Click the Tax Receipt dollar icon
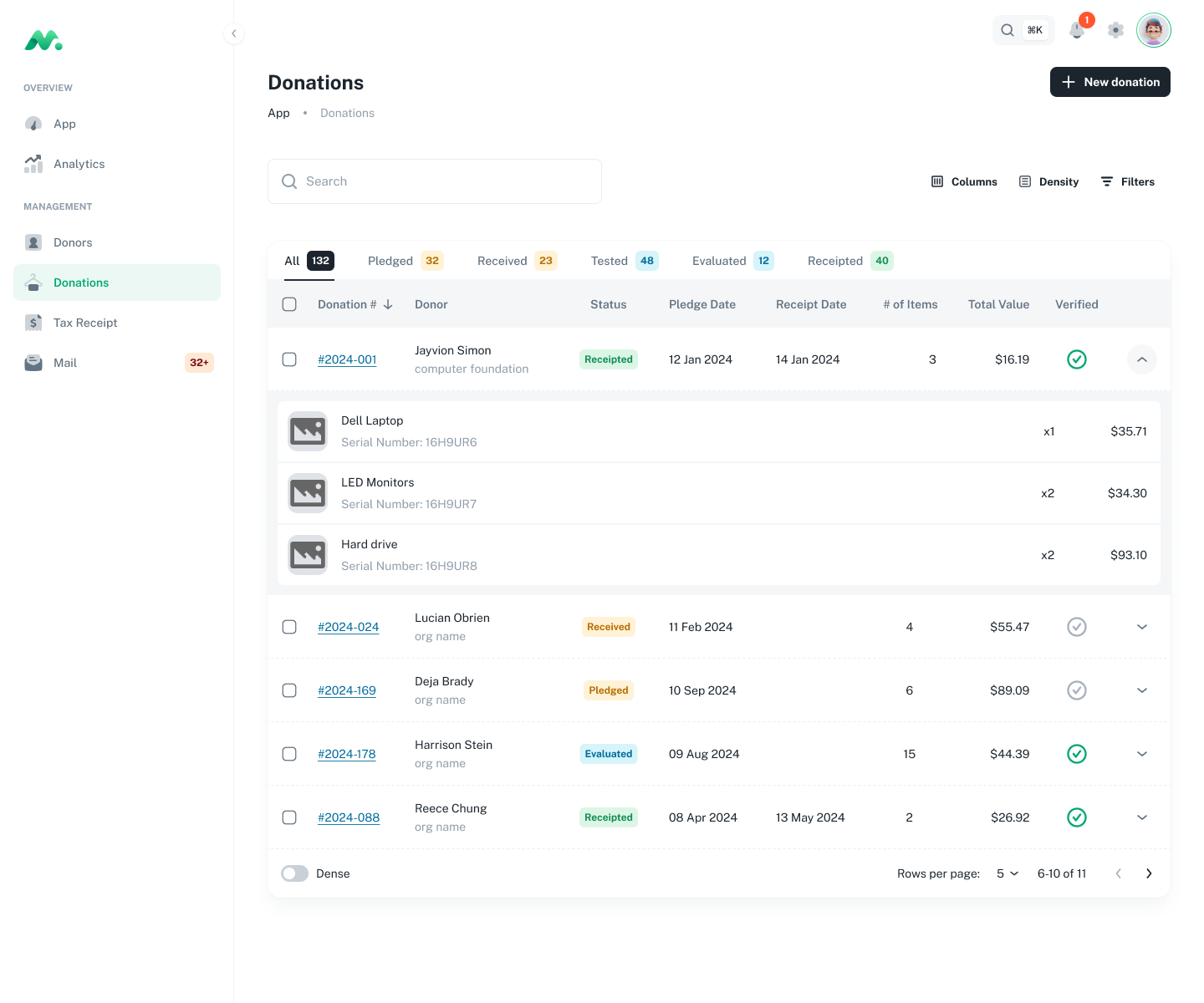 tap(33, 322)
